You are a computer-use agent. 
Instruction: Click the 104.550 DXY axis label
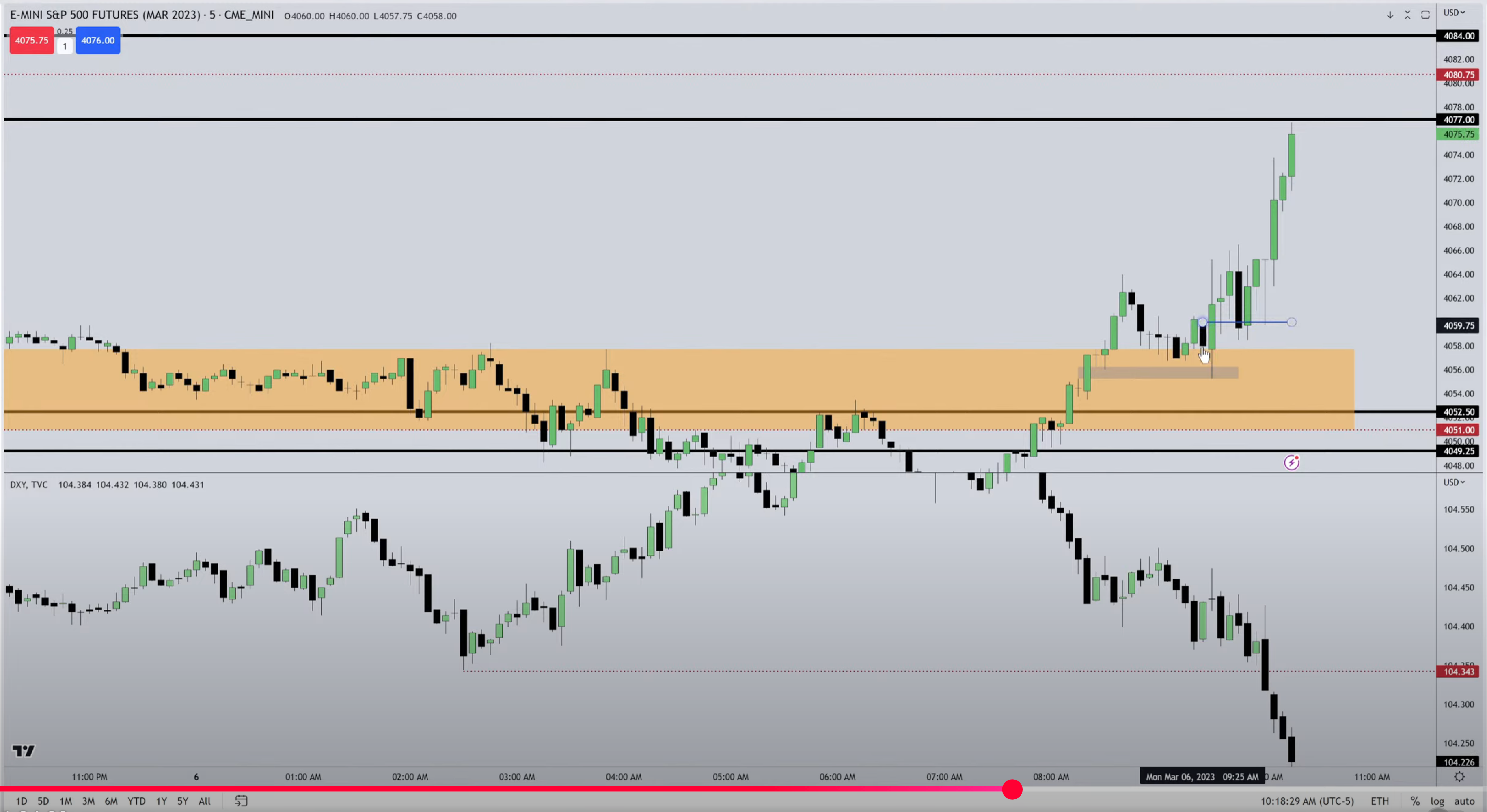tap(1459, 510)
